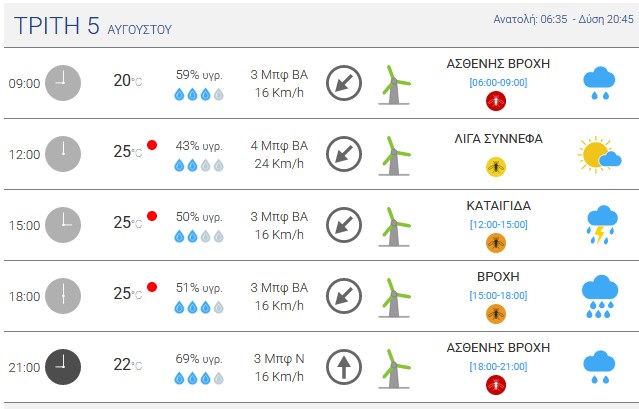The height and width of the screenshot is (409, 639).
Task: Click the ΚΑΤΑΙΓΙΔΑ forecast label
Action: pos(498,206)
